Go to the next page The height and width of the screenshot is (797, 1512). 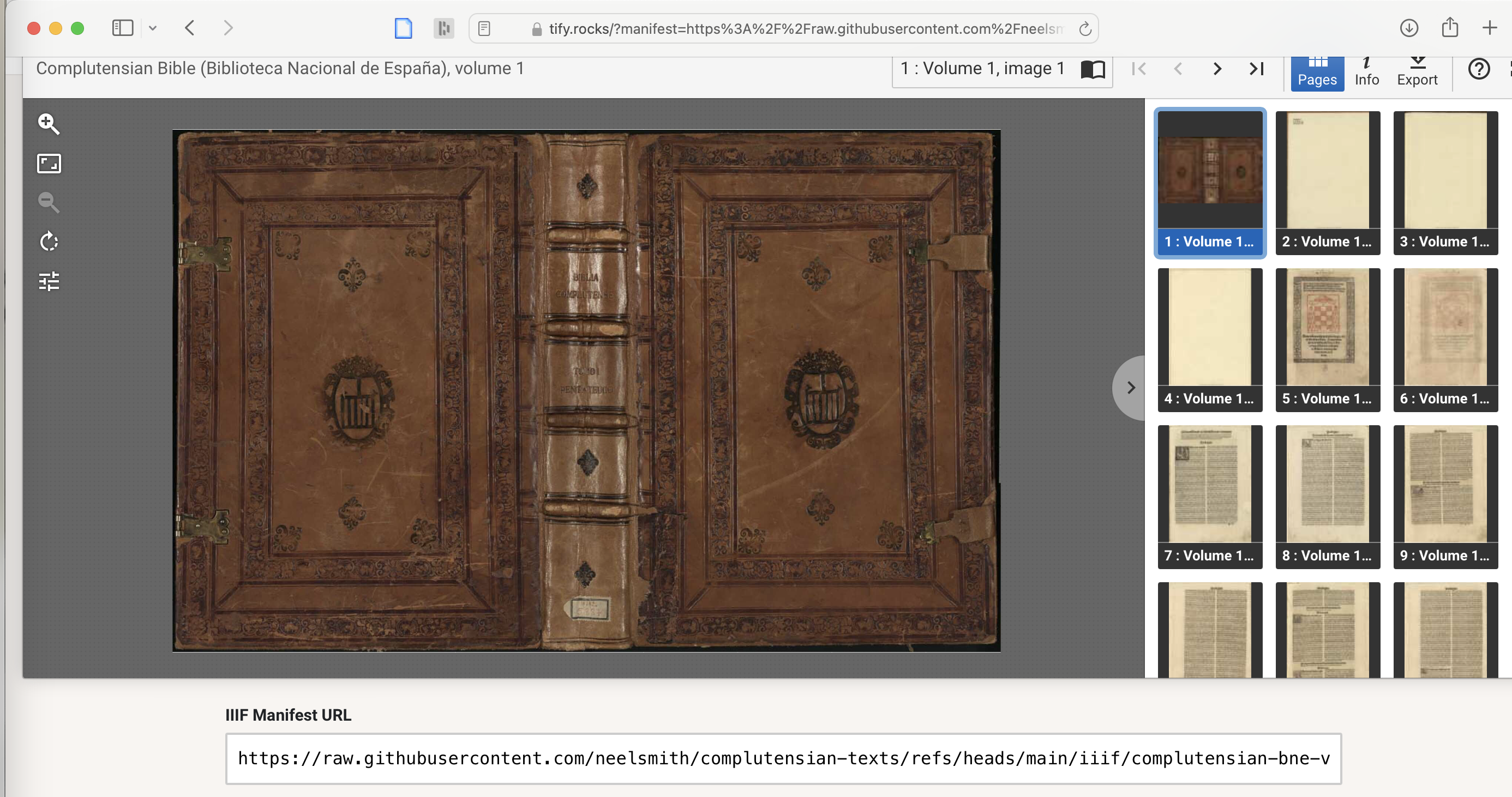pos(1217,69)
